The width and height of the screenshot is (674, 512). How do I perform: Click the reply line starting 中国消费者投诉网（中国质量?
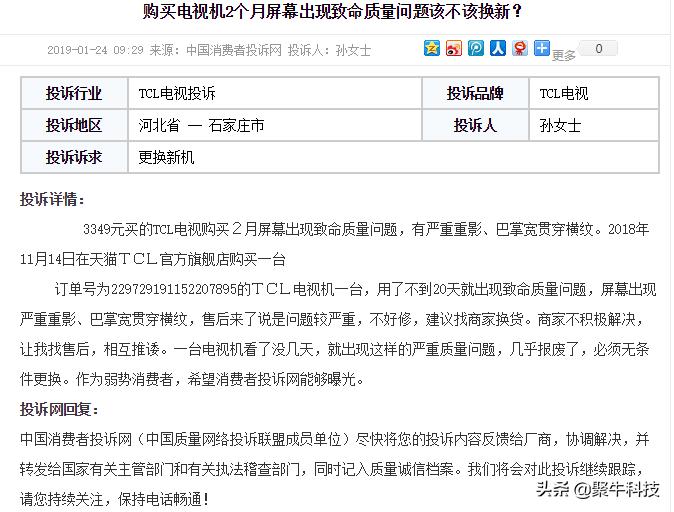click(334, 439)
